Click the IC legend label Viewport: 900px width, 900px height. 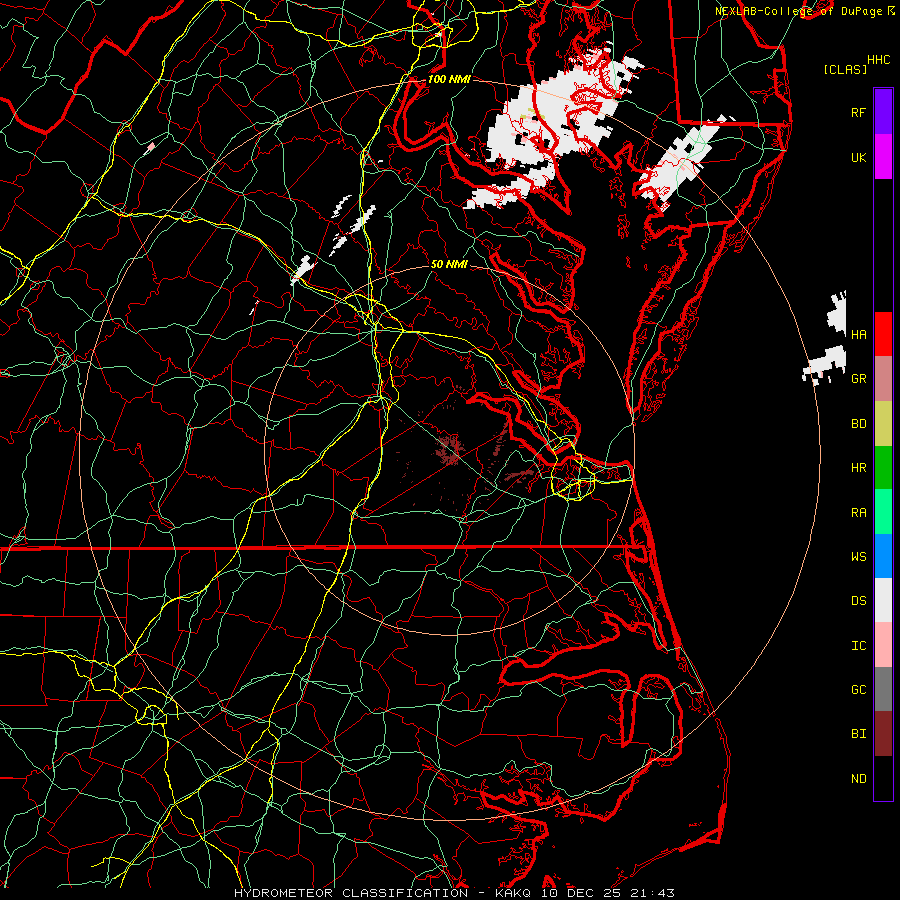coord(859,646)
